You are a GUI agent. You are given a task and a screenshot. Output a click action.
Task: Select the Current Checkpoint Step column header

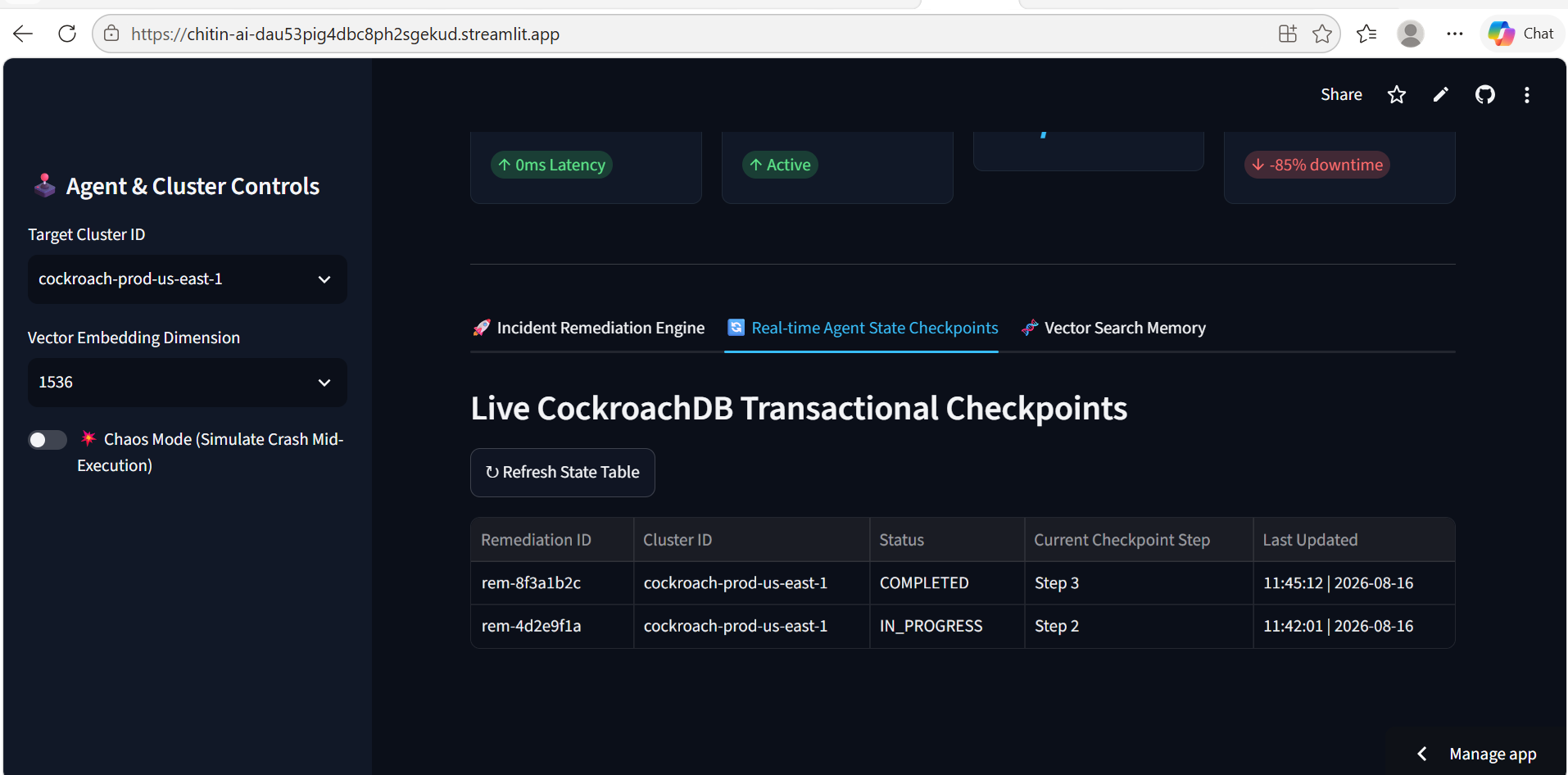tap(1139, 540)
